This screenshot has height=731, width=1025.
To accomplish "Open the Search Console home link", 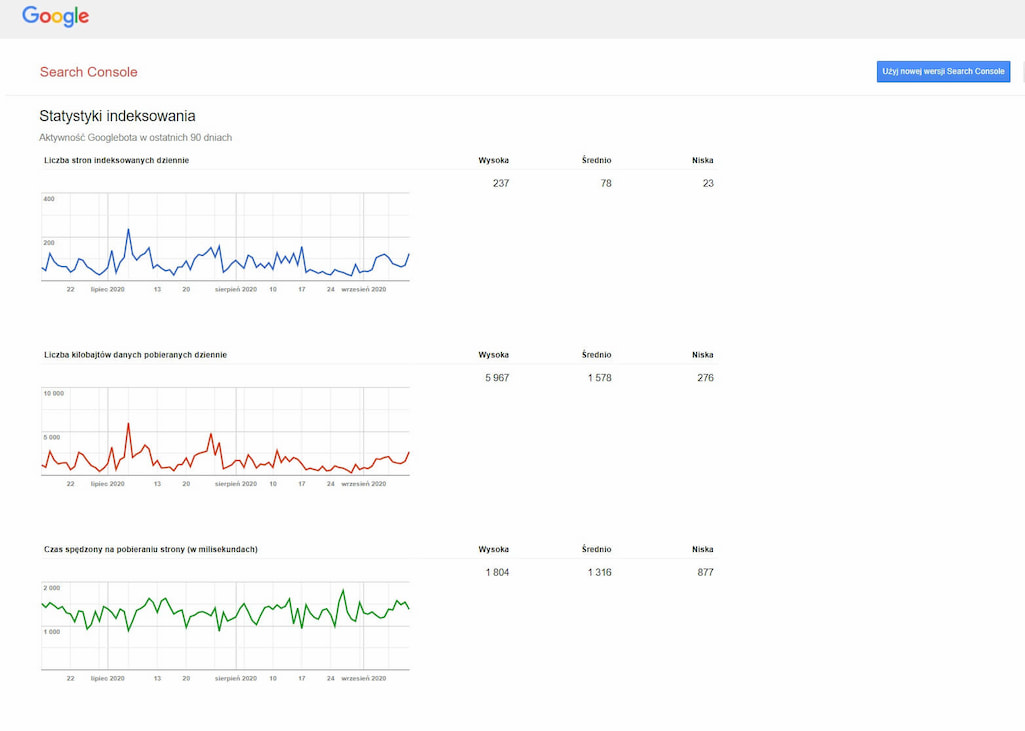I will pos(88,72).
